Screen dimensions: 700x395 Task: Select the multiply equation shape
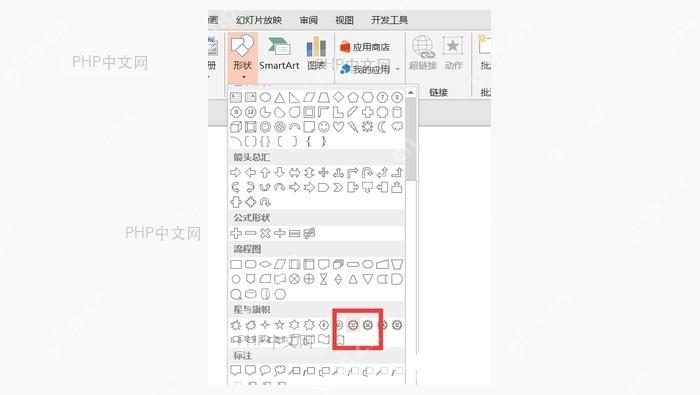(265, 233)
